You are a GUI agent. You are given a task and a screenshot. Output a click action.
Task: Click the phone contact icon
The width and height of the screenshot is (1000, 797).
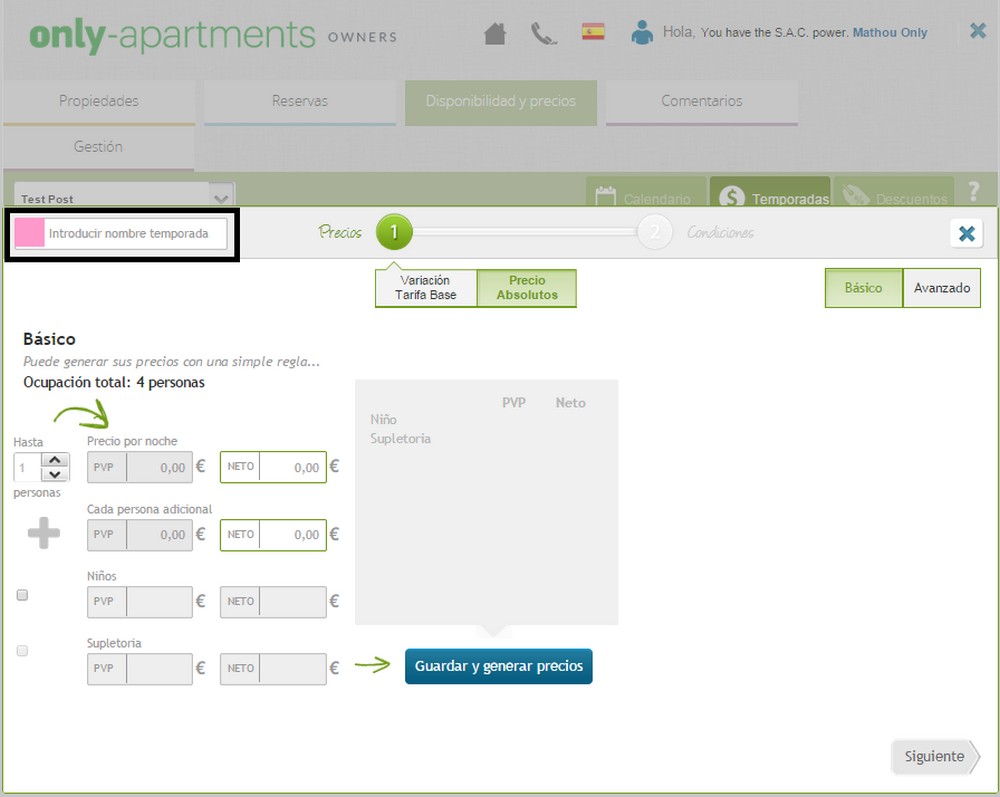click(543, 33)
